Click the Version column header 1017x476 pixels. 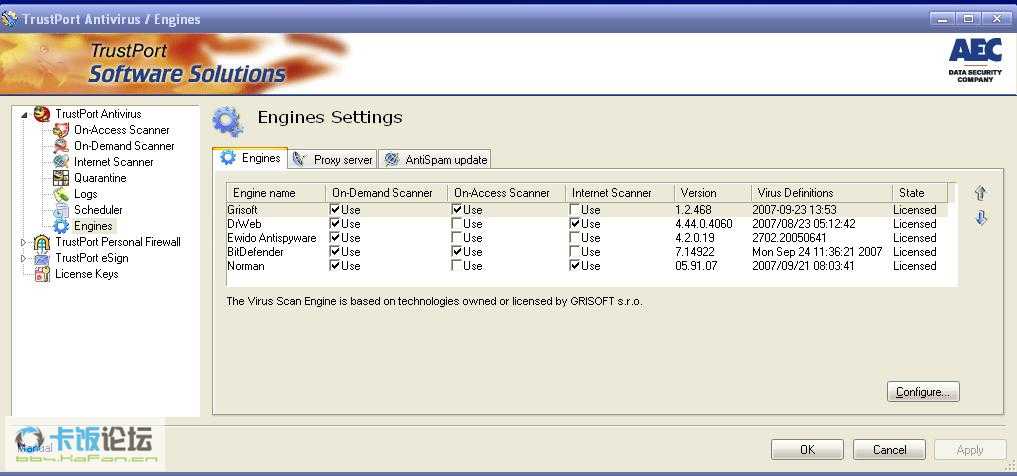tap(713, 193)
